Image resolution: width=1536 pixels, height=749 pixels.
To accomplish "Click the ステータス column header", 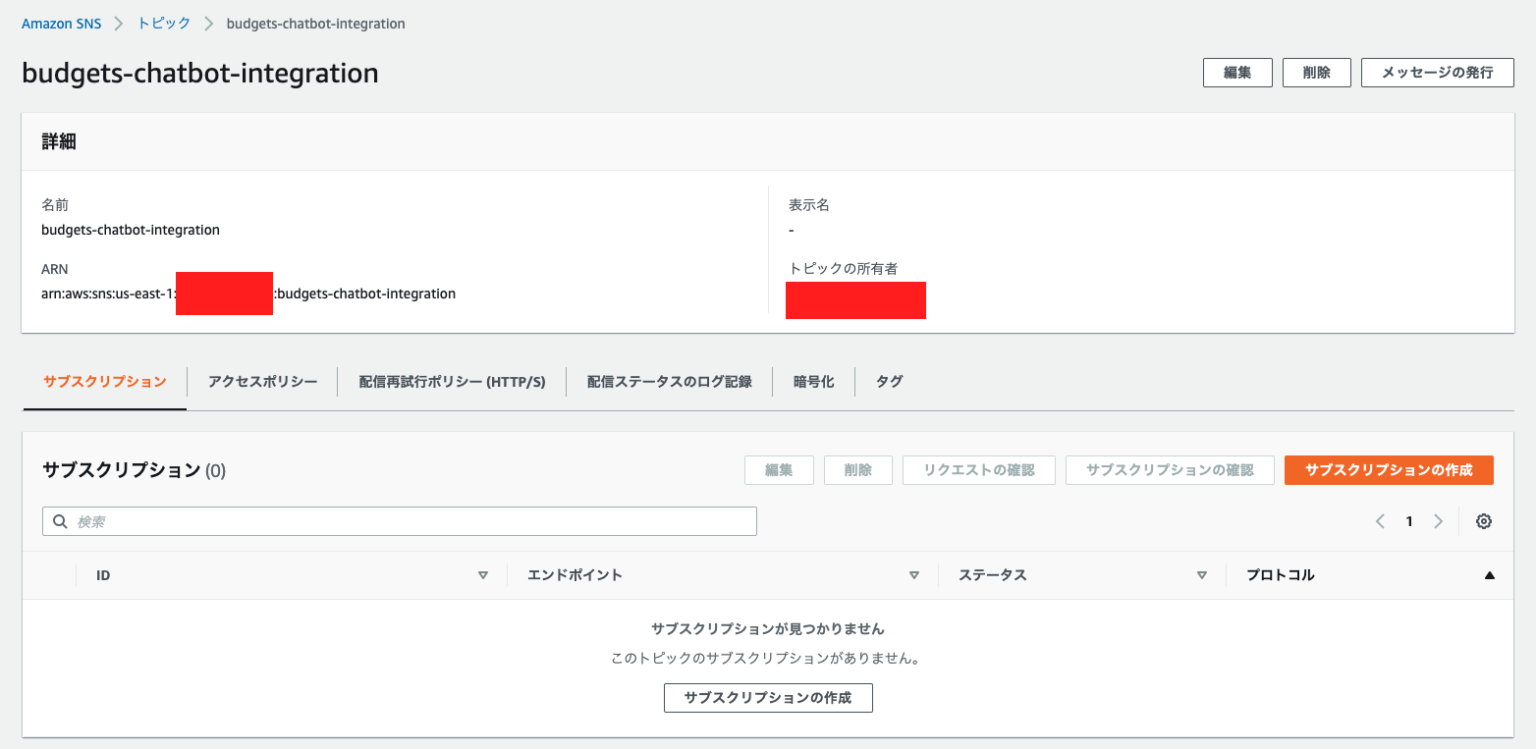I will tap(993, 575).
